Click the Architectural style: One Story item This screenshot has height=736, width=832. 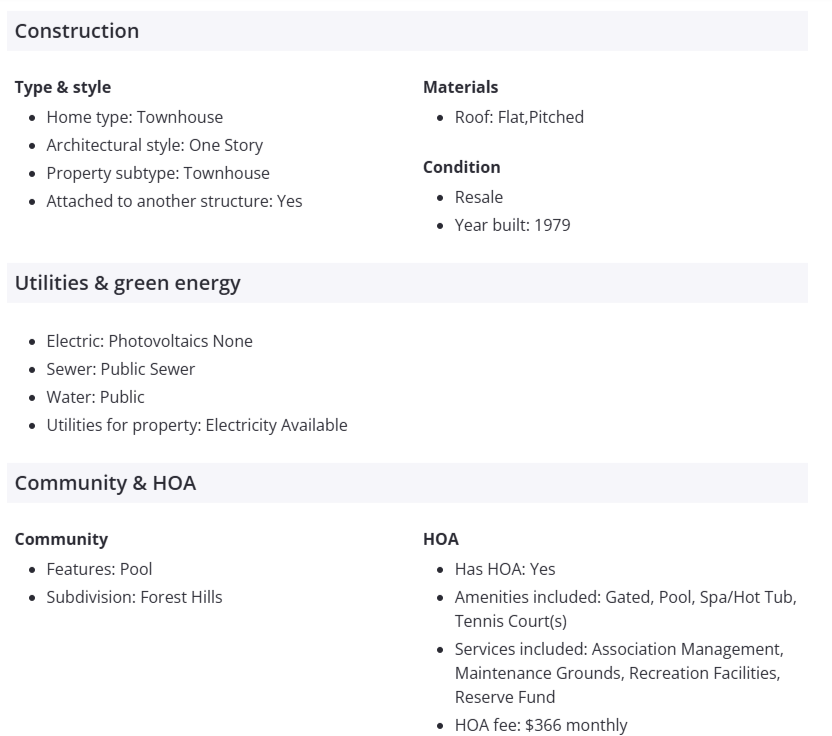point(154,145)
